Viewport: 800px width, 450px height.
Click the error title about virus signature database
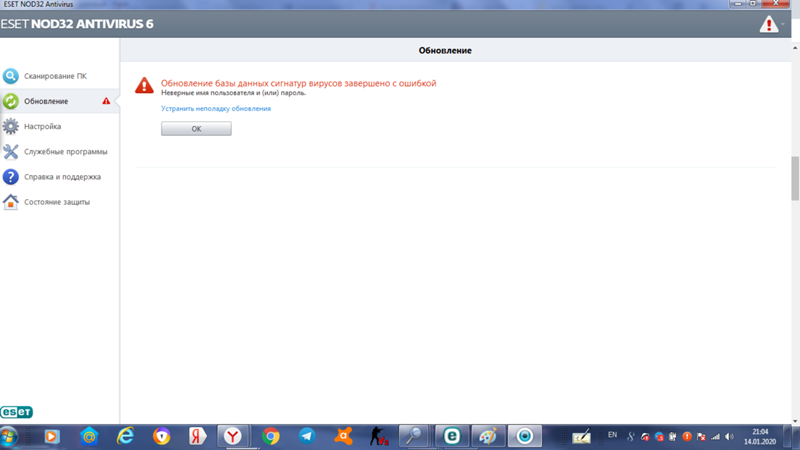click(298, 83)
